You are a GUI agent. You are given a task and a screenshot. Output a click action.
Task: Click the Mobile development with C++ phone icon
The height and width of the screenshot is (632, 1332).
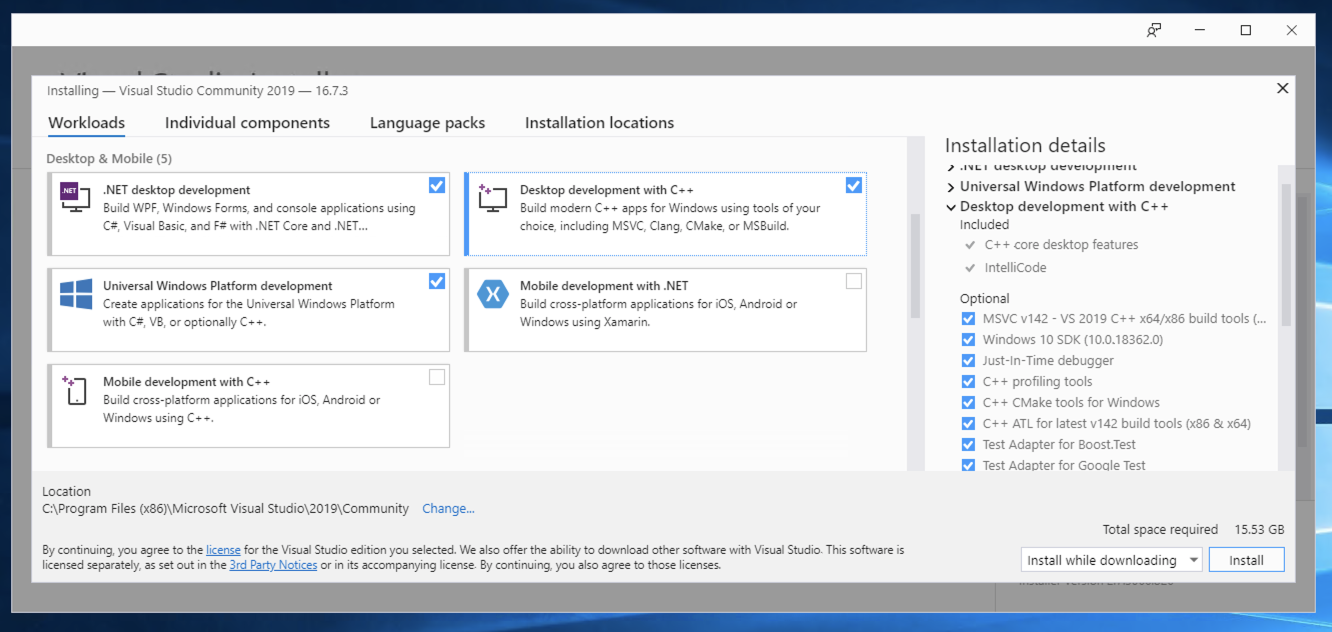[x=76, y=390]
